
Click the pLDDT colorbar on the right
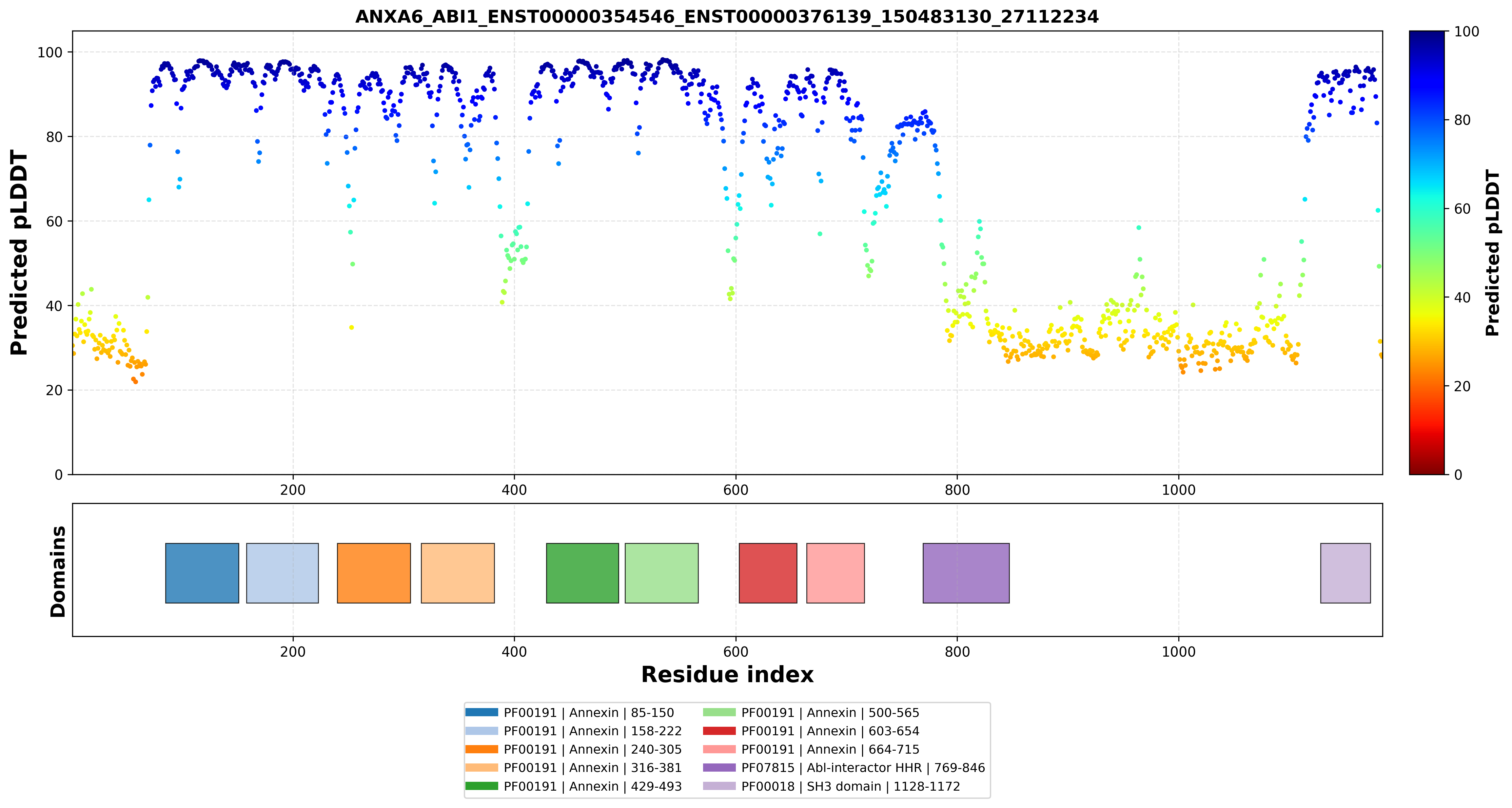[x=1426, y=252]
